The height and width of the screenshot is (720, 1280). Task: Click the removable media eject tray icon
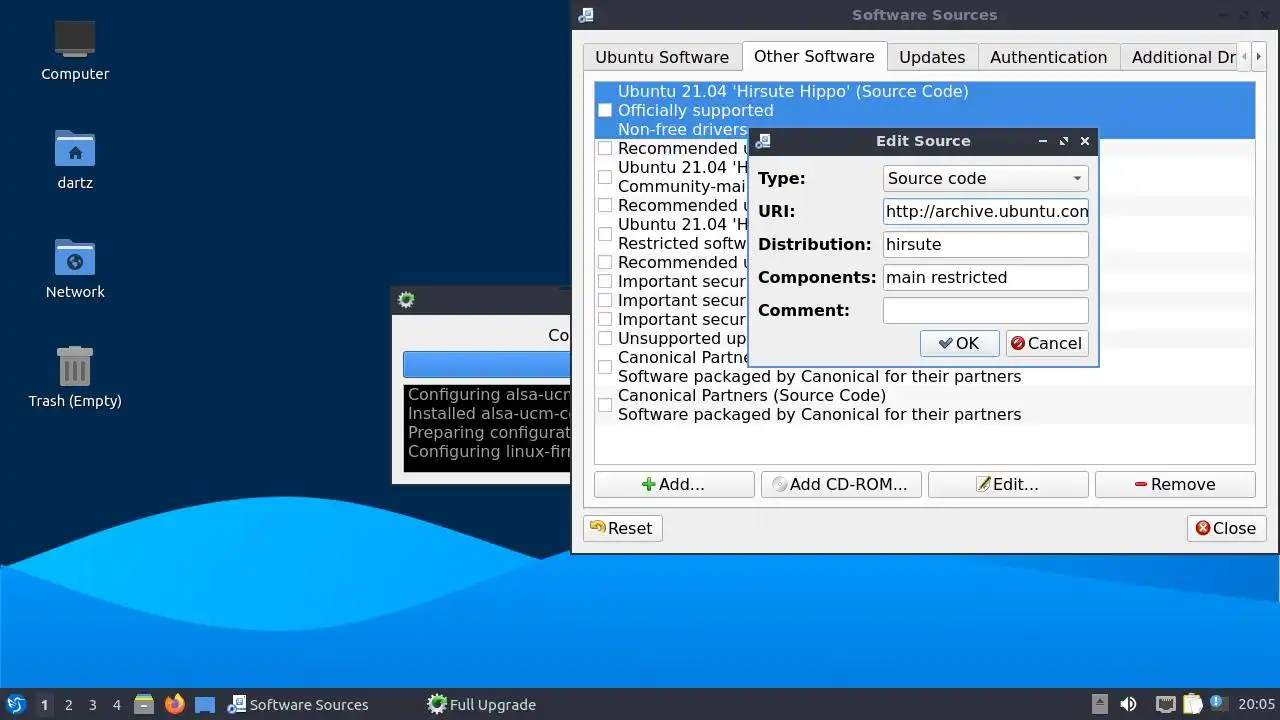pyautogui.click(x=1099, y=704)
